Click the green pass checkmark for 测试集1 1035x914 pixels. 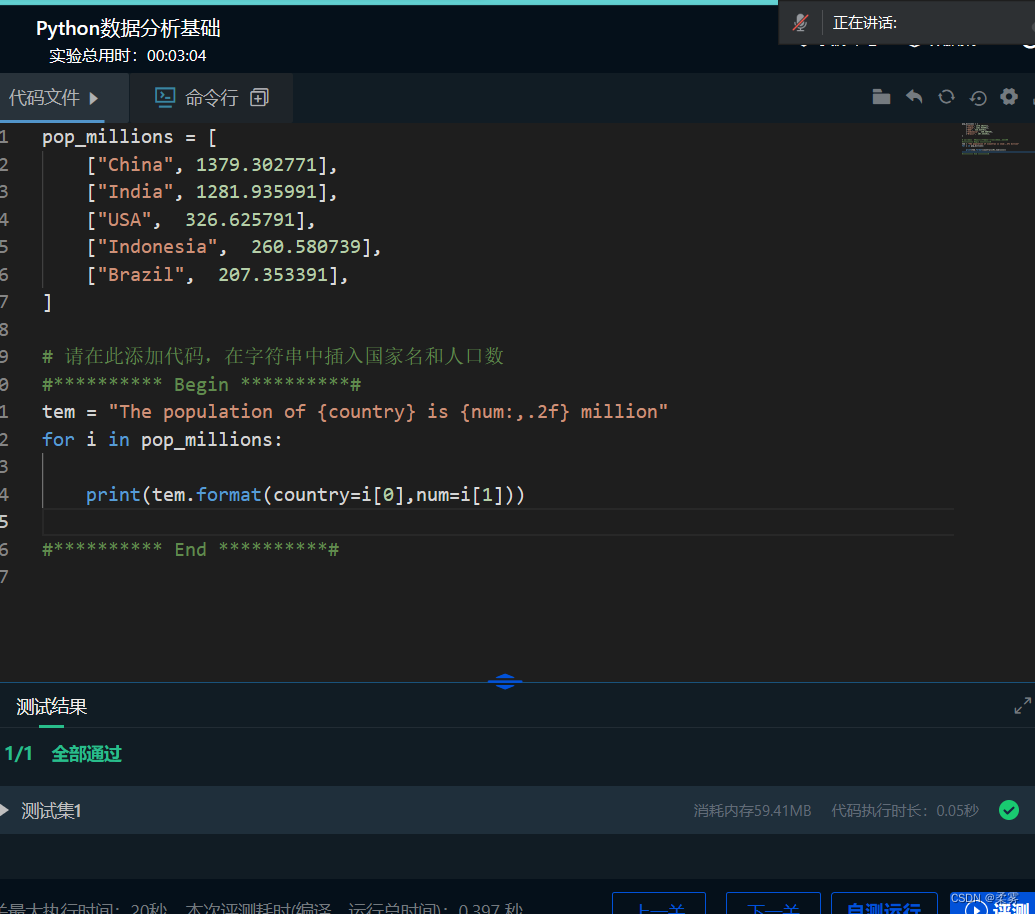(1009, 810)
